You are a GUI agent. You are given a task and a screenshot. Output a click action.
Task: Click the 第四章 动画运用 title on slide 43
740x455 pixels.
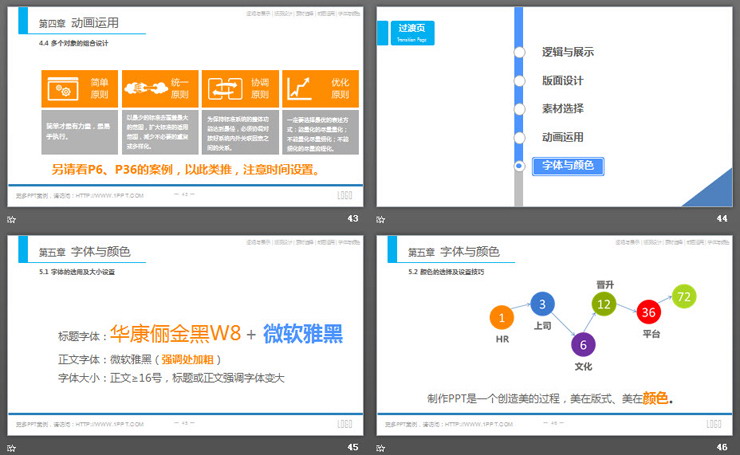[79, 23]
